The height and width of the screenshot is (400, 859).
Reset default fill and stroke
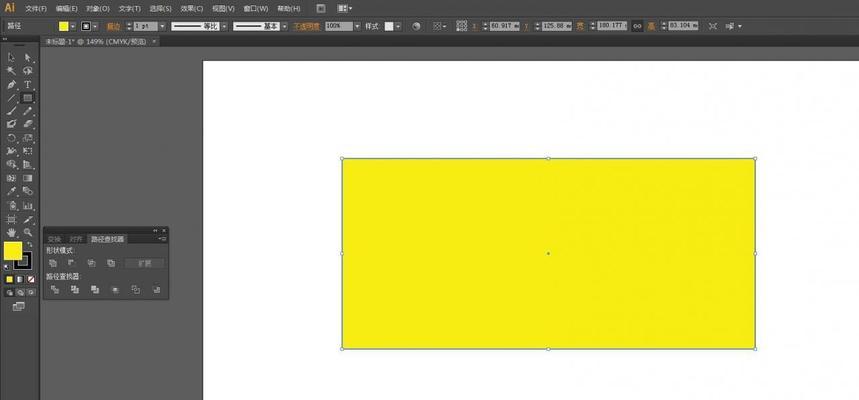point(7,267)
